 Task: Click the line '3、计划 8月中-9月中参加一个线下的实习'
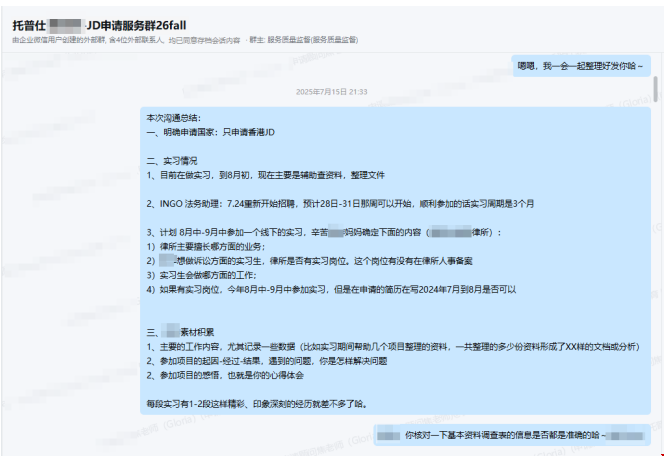pyautogui.click(x=320, y=232)
